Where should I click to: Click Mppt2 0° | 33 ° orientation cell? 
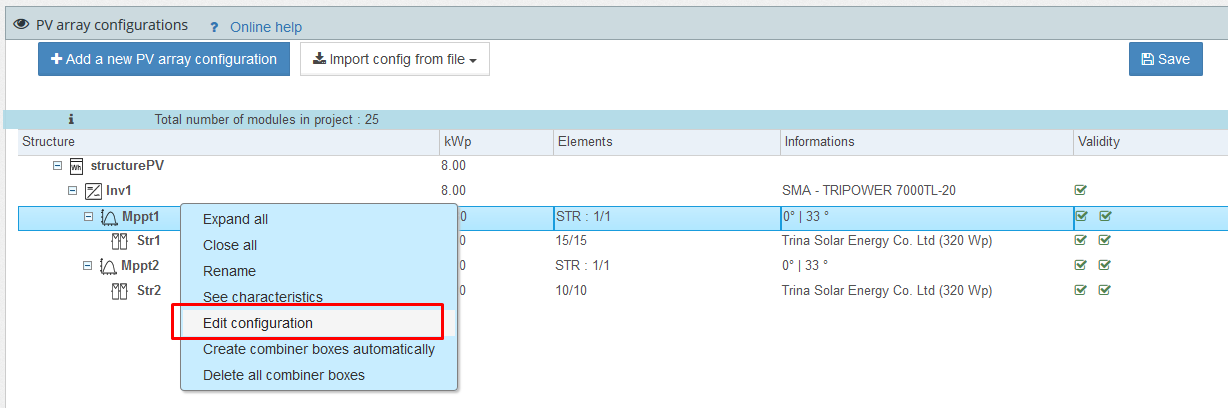pos(805,265)
